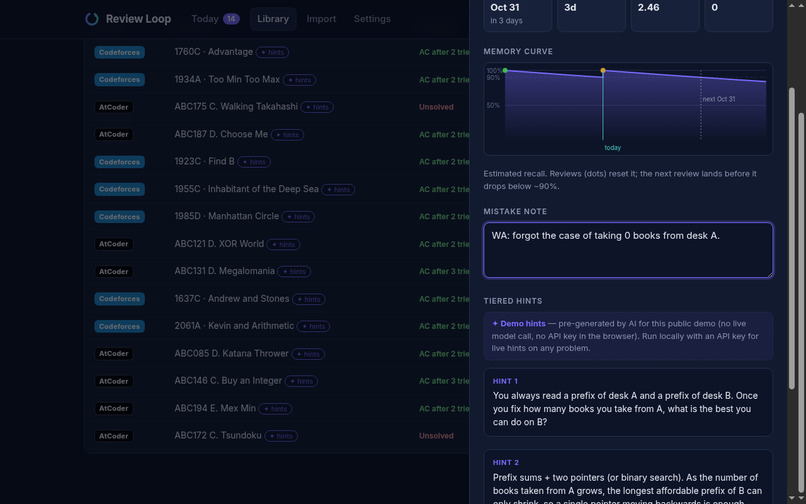Click the page scrollbar down arrow
806x504 pixels.
(800, 499)
